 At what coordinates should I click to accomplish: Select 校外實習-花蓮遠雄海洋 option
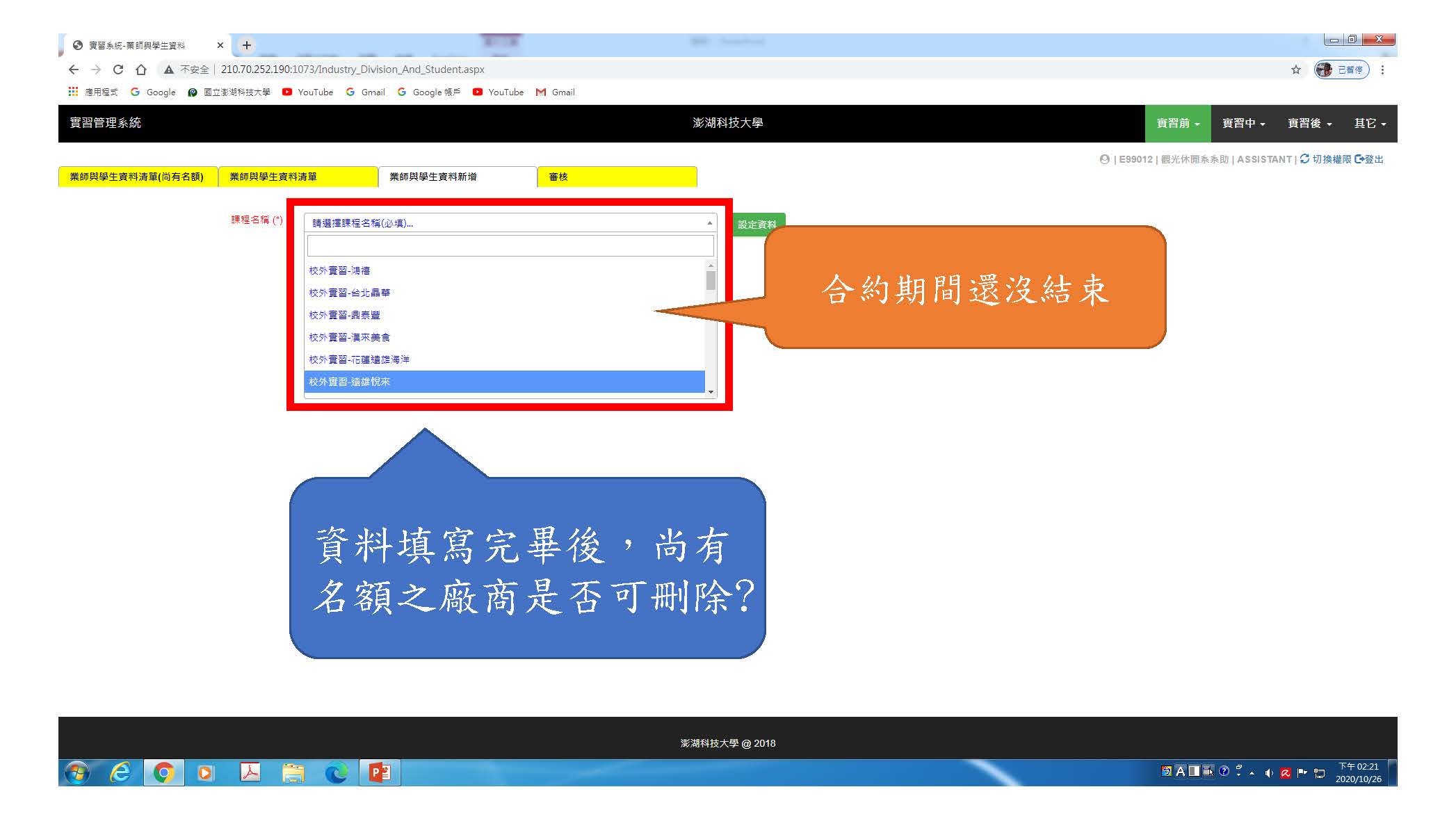coord(505,359)
